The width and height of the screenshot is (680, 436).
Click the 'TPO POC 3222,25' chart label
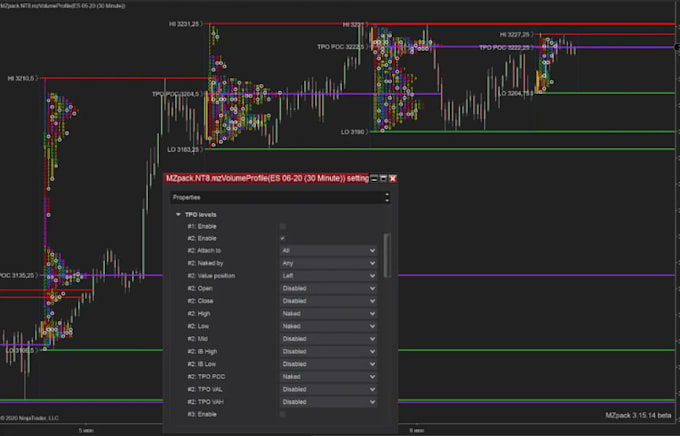(504, 48)
